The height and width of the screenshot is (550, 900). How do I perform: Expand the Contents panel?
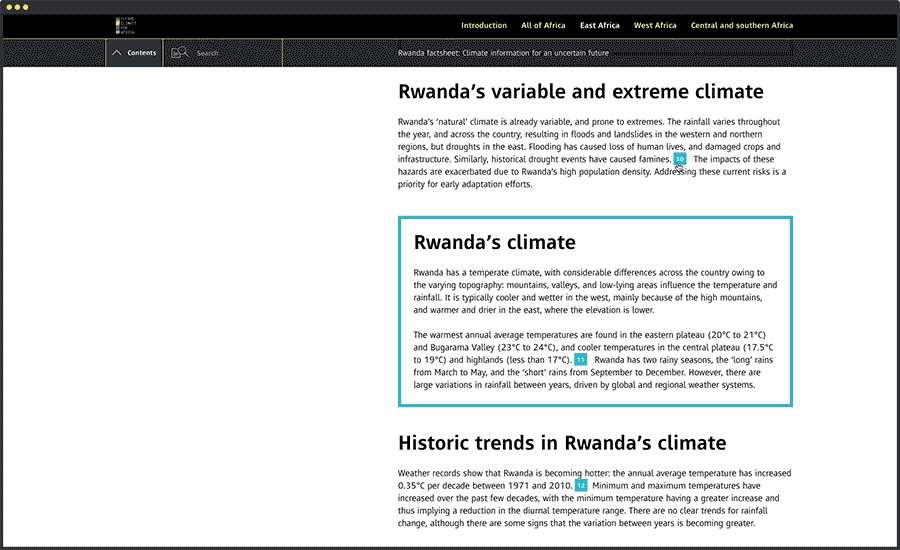pyautogui.click(x=141, y=53)
